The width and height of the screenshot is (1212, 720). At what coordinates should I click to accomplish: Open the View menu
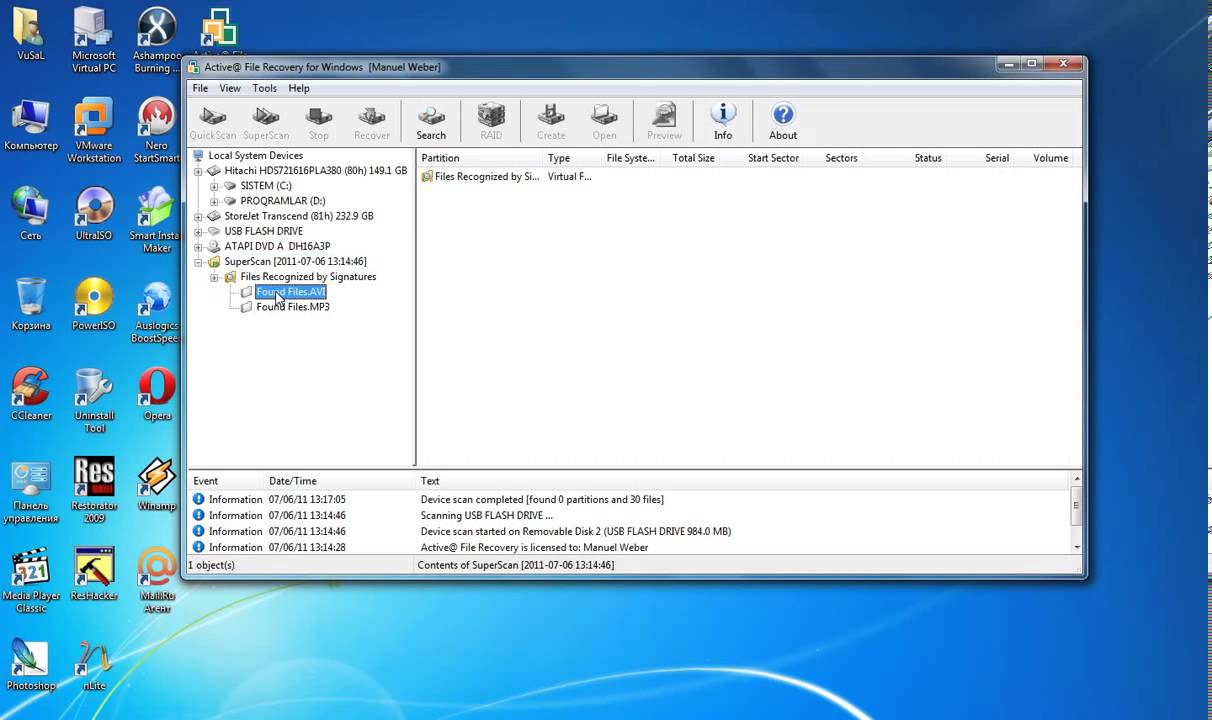tap(230, 88)
